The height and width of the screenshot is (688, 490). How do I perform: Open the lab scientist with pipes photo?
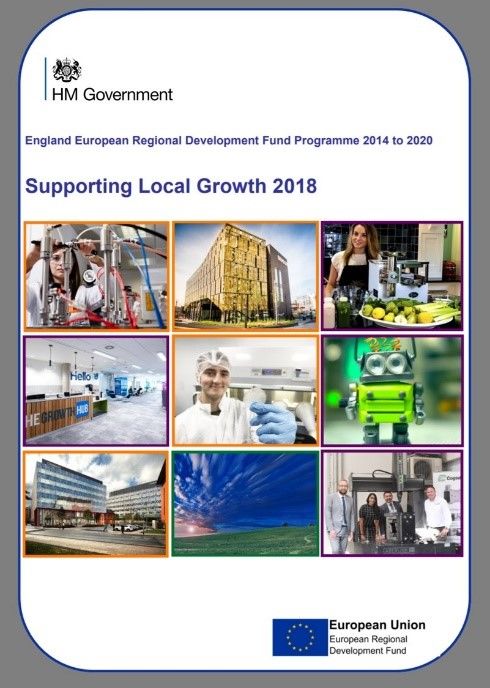tap(97, 276)
